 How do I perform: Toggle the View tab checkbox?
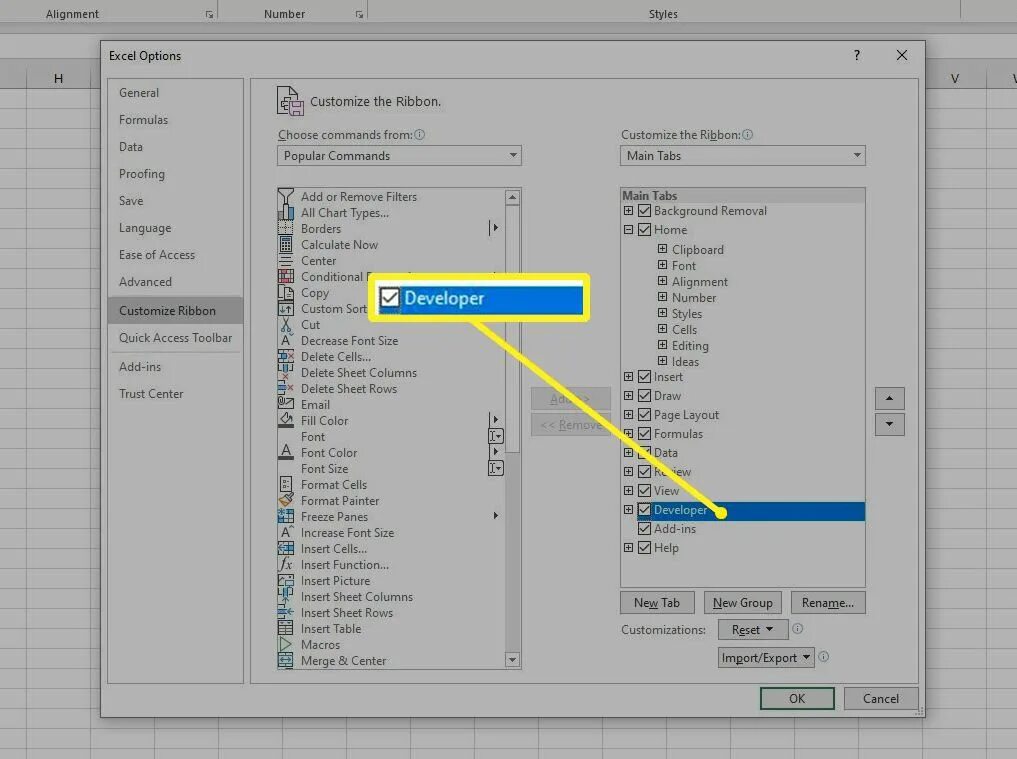pos(644,490)
